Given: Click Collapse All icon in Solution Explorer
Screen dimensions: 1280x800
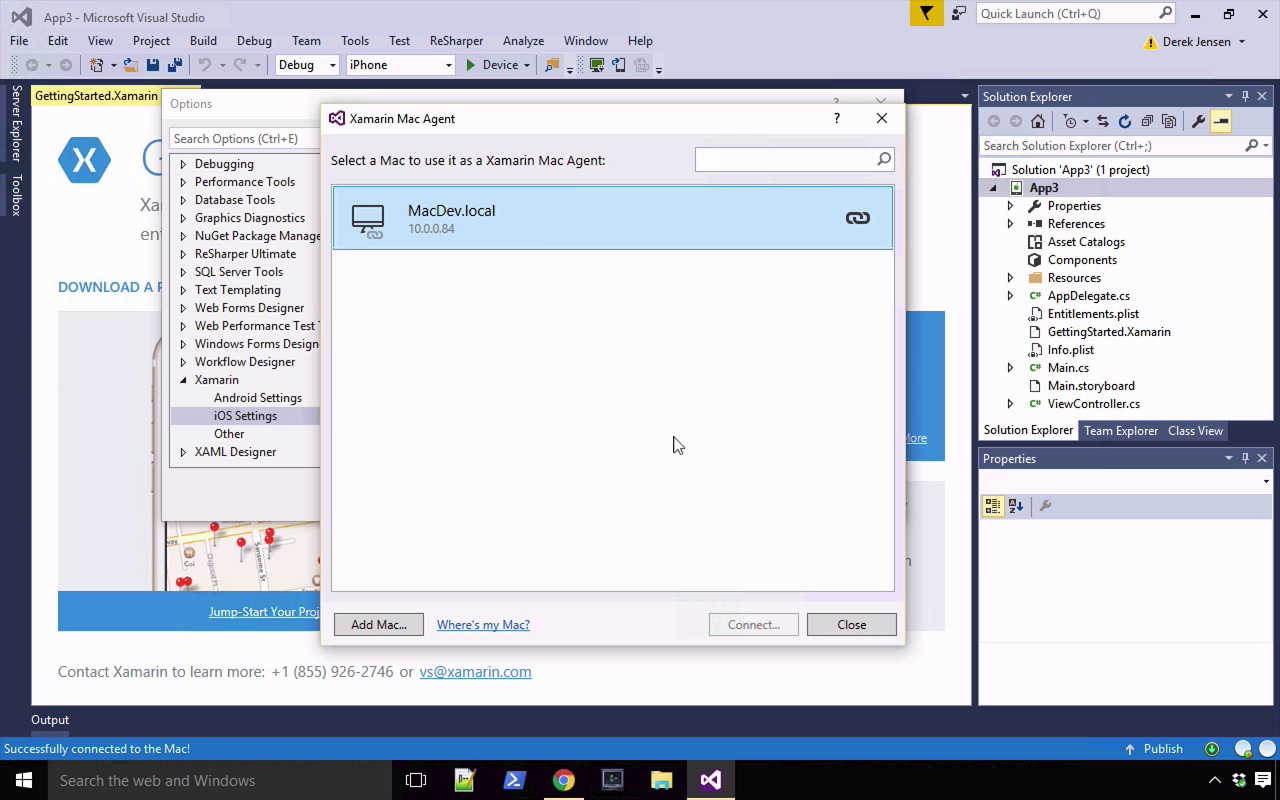Looking at the screenshot, I should pyautogui.click(x=1147, y=121).
